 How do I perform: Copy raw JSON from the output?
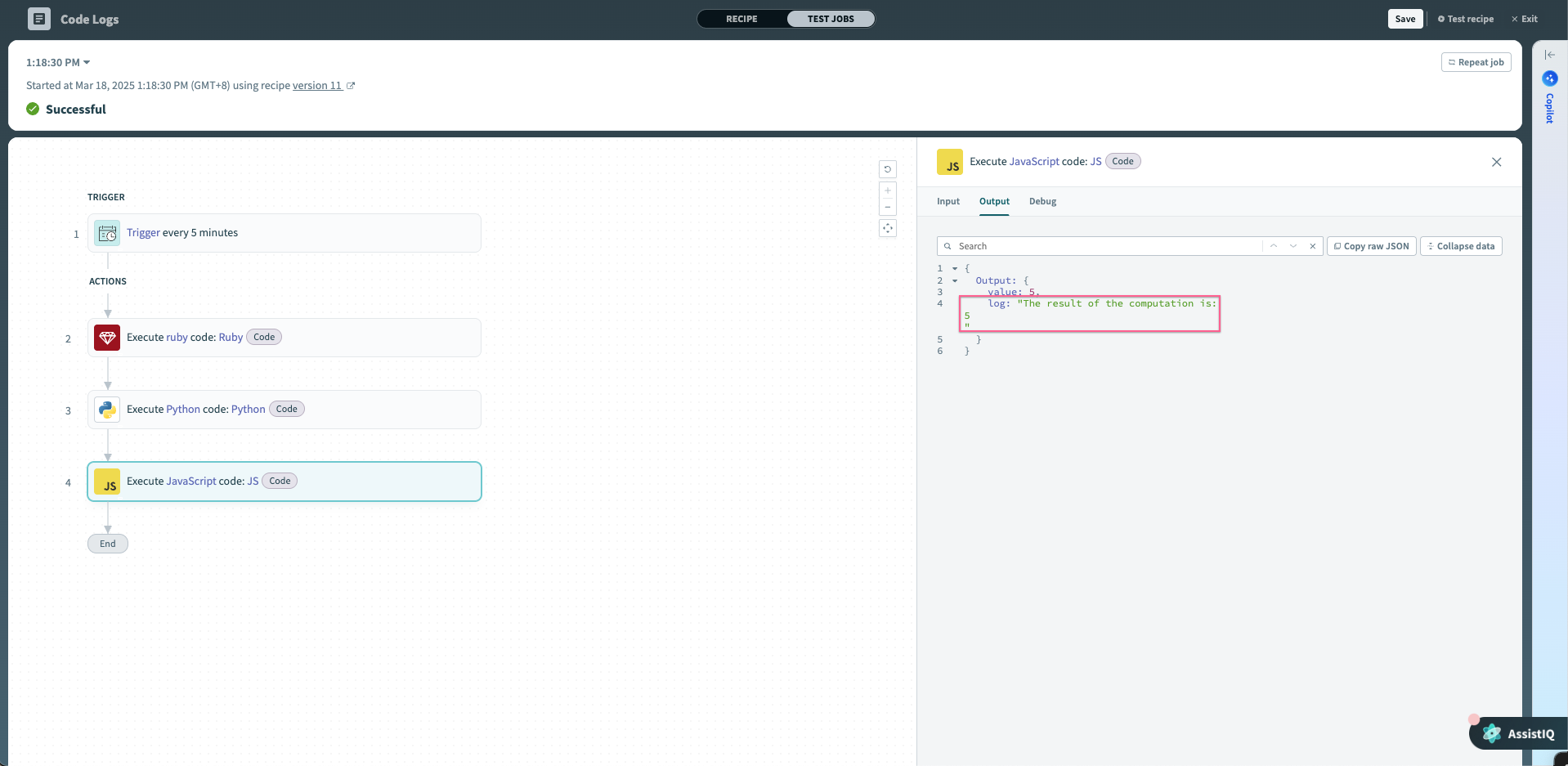pos(1371,246)
